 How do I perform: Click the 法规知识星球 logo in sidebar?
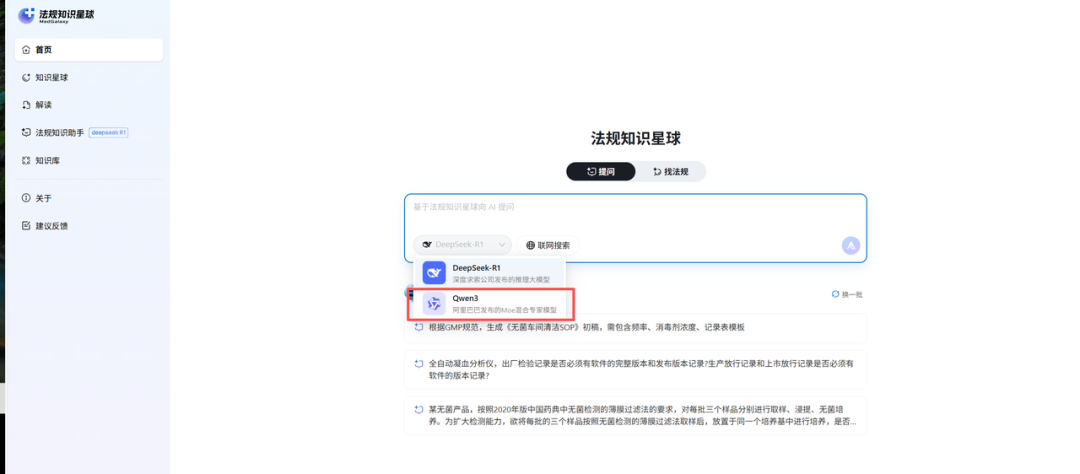click(56, 15)
